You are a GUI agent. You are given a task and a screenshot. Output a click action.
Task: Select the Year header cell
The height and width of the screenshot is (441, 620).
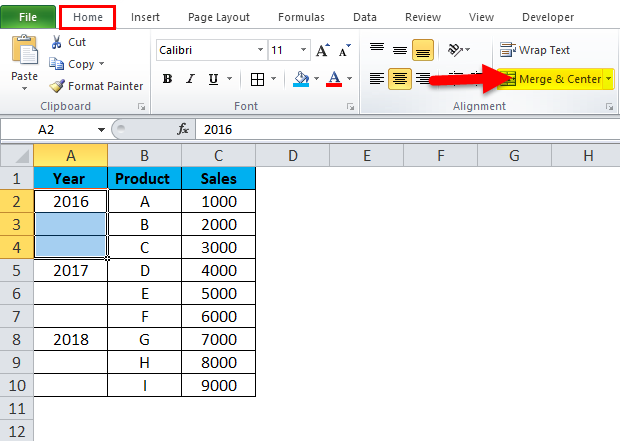[x=71, y=178]
